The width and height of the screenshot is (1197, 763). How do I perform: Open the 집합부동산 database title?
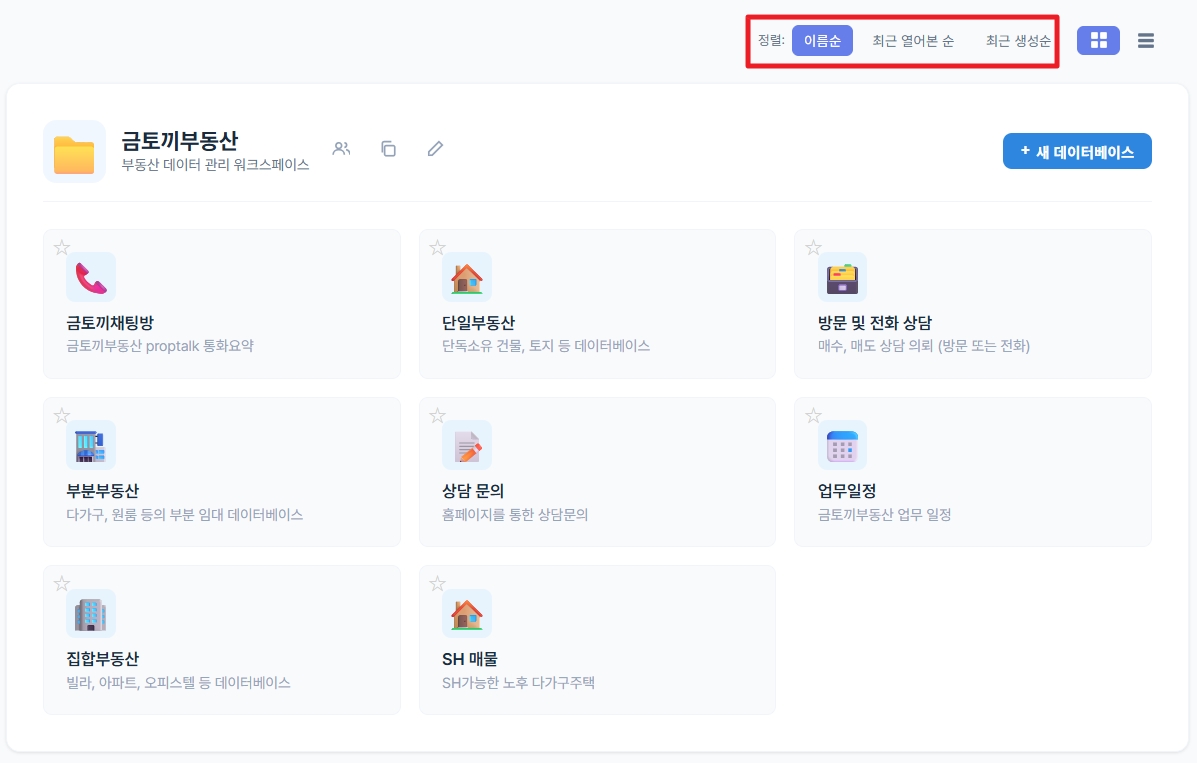103,659
